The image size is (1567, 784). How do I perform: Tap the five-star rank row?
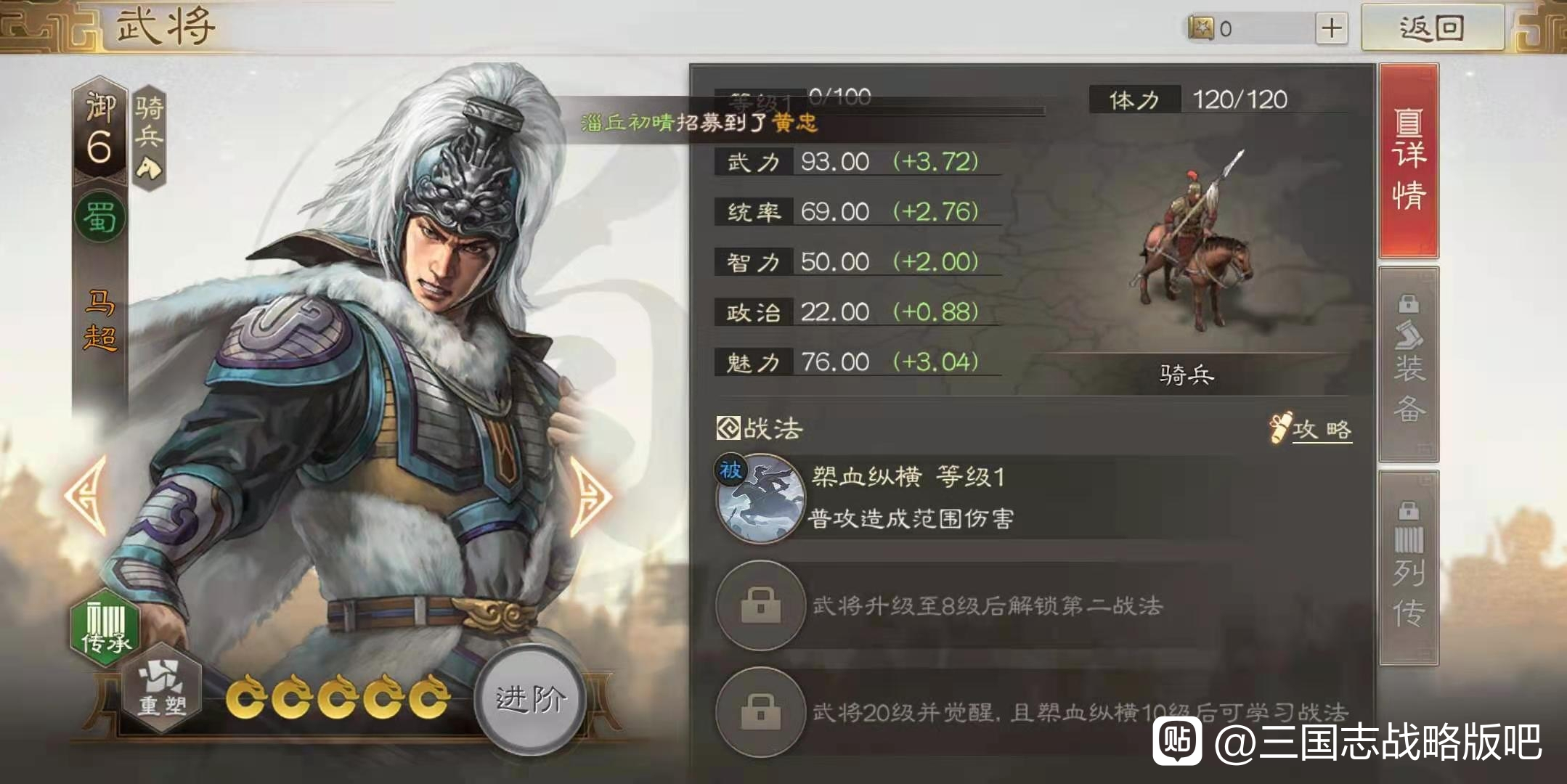(x=338, y=697)
